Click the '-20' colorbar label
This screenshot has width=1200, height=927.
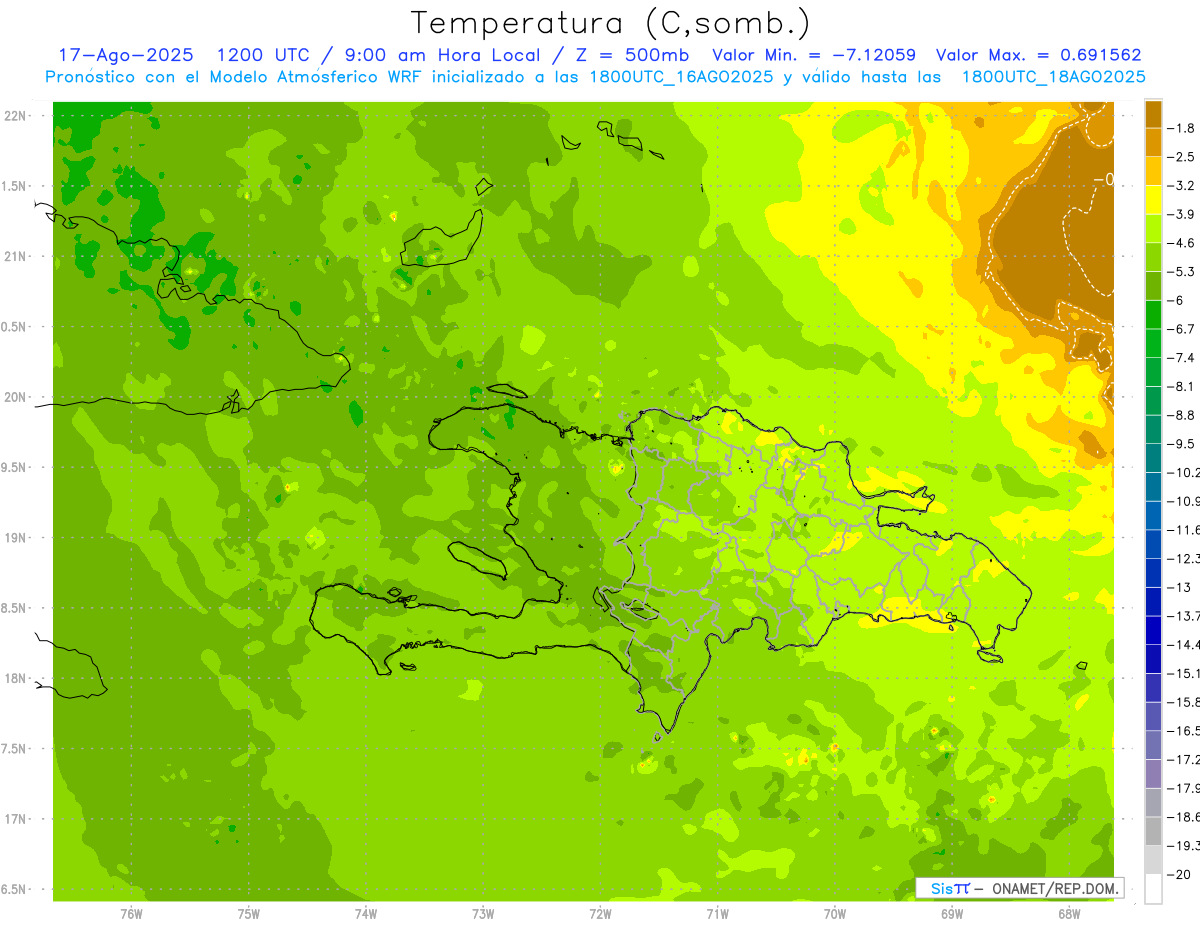[1181, 874]
